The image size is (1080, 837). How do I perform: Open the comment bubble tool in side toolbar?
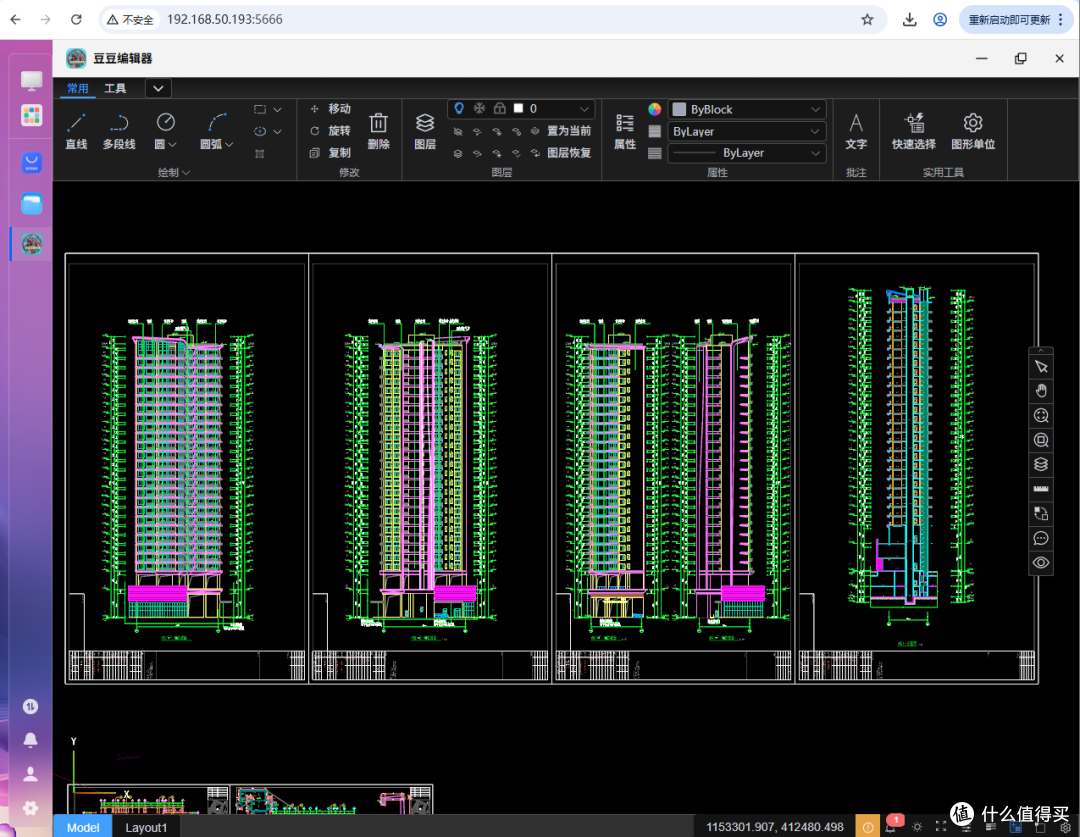pos(1041,538)
